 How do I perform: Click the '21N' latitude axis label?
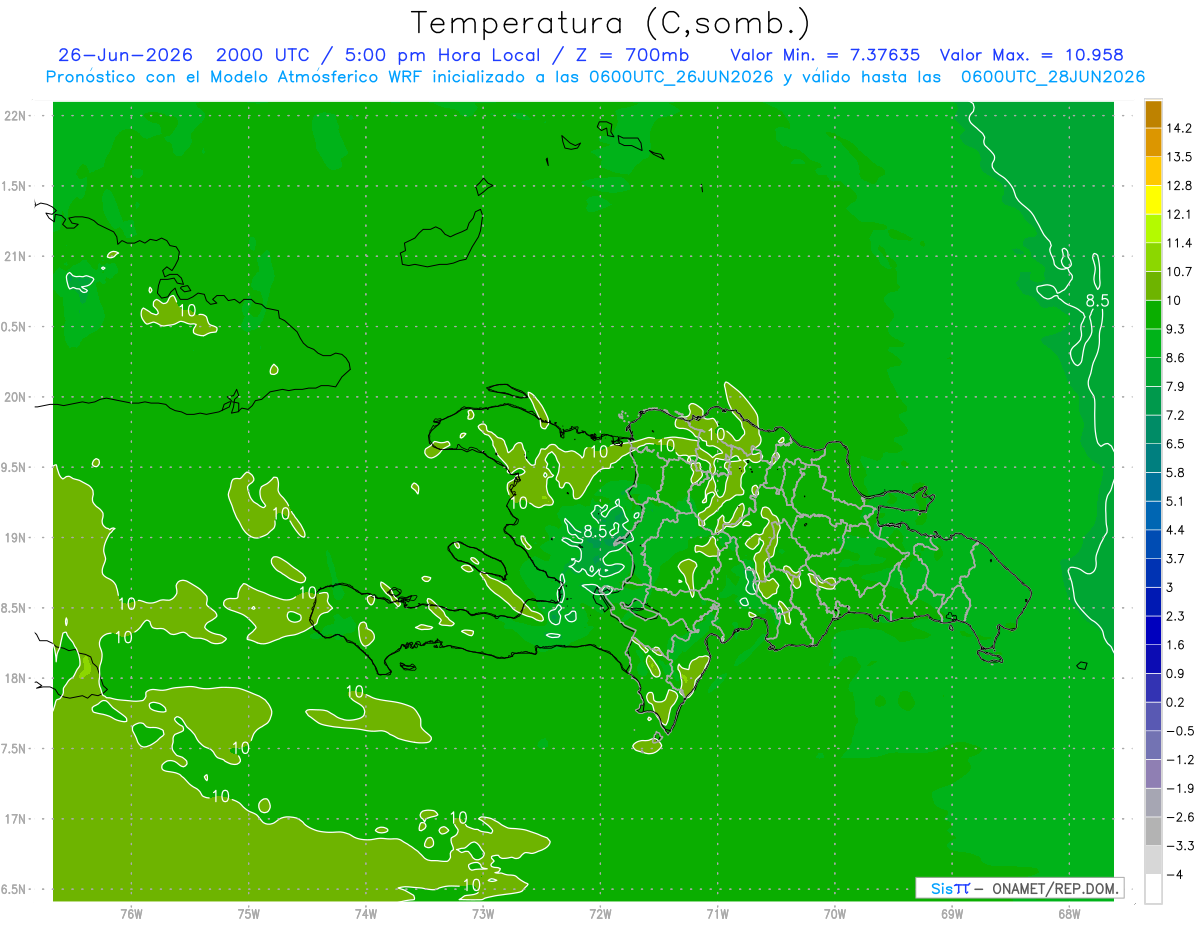(17, 257)
